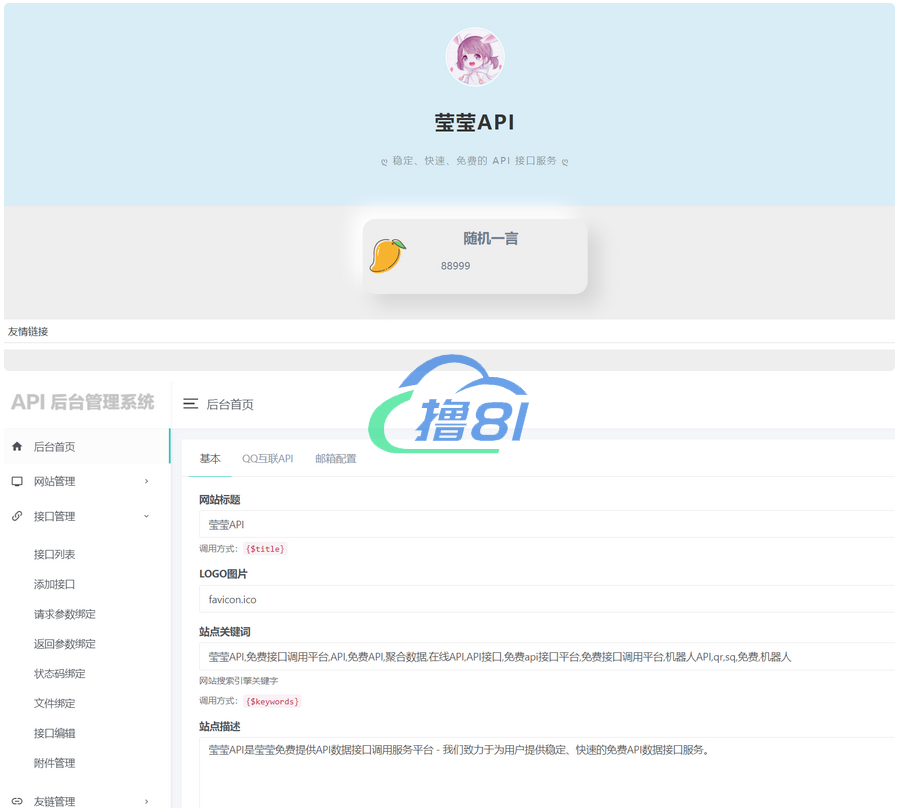Click the anime avatar profile image

coord(474,57)
